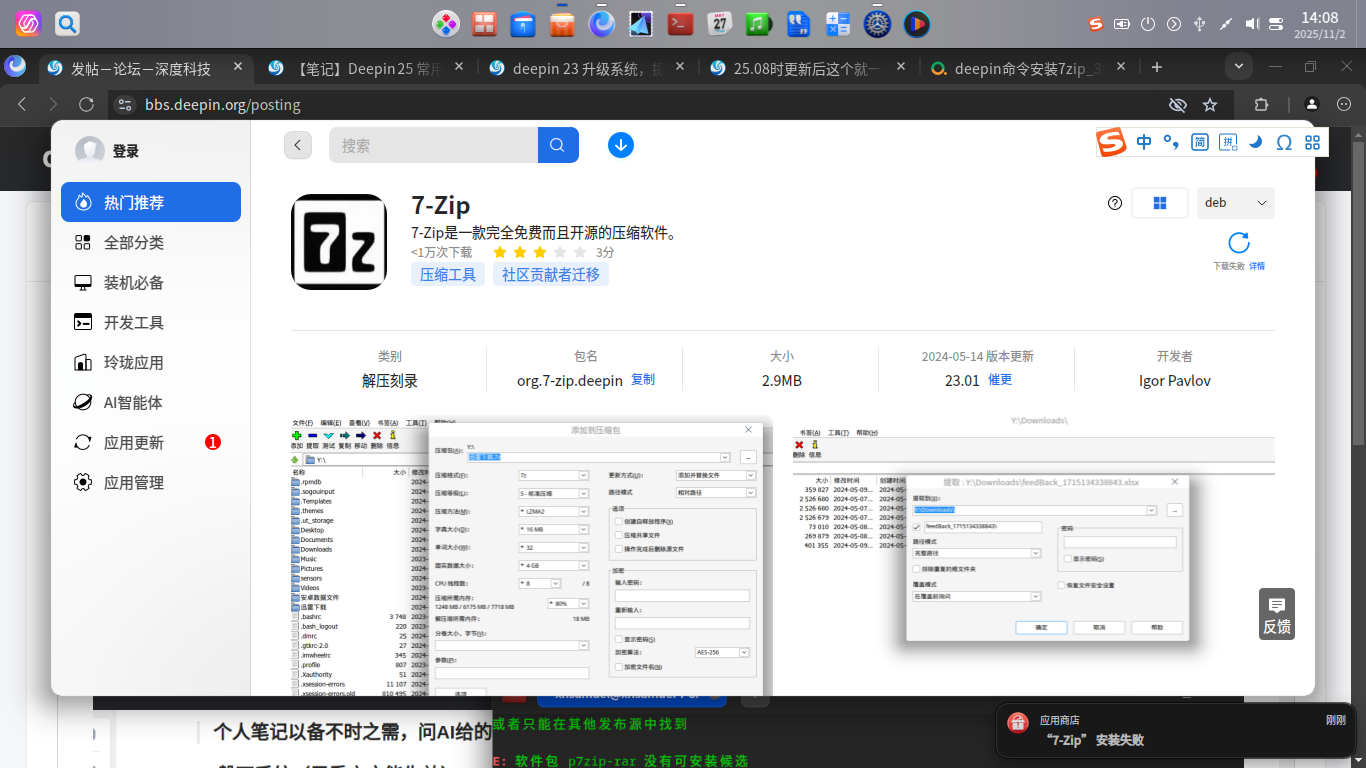The height and width of the screenshot is (768, 1366).
Task: Click the 催更 link next to version
Action: pos(1000,380)
